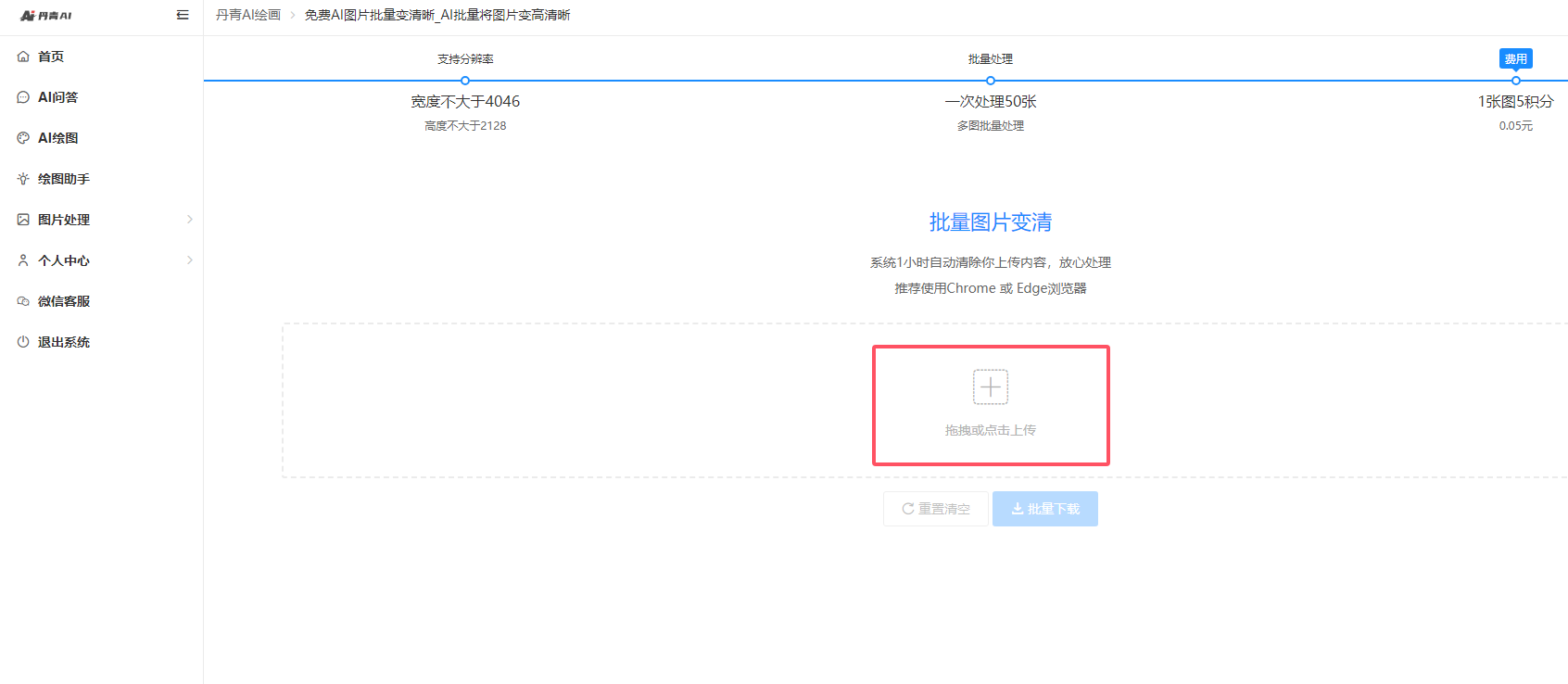Click the picture icon for 图片处理
The height and width of the screenshot is (684, 1568).
tap(23, 220)
